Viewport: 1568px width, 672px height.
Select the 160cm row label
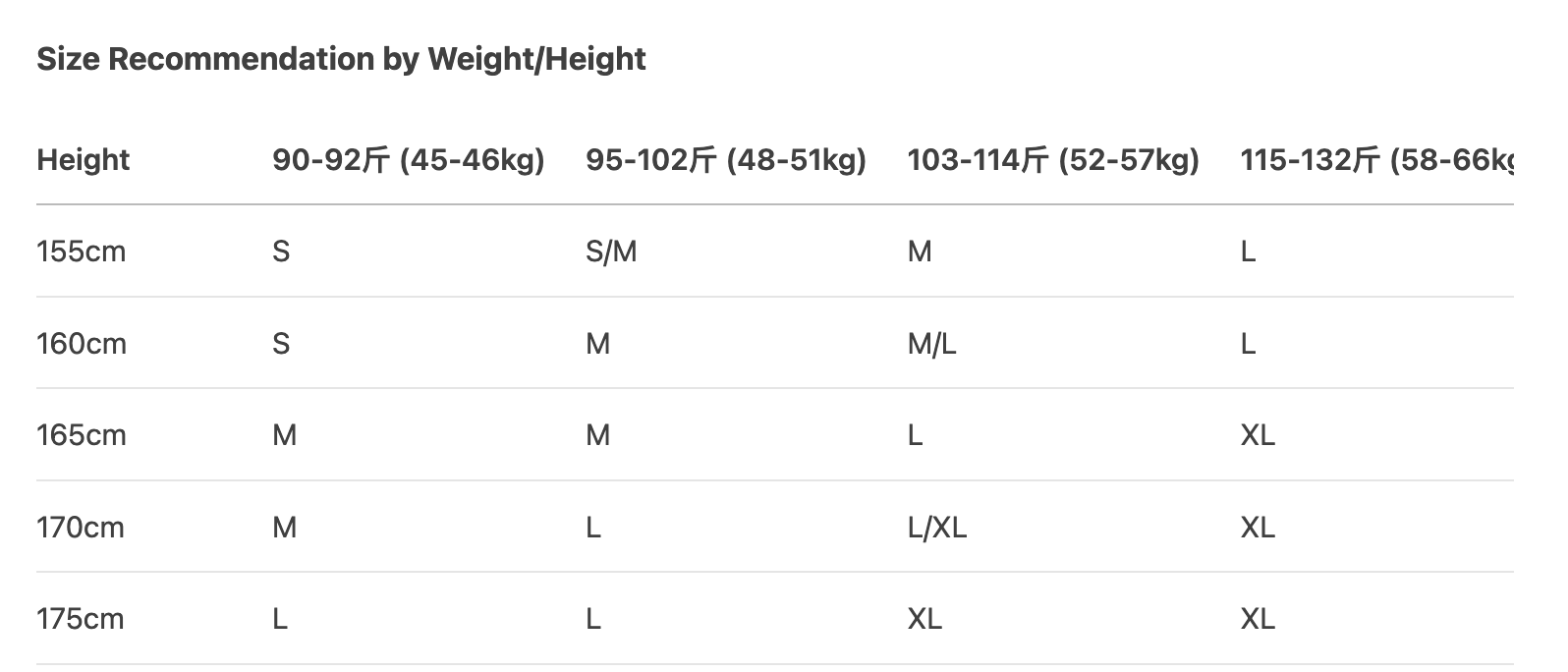tap(82, 344)
